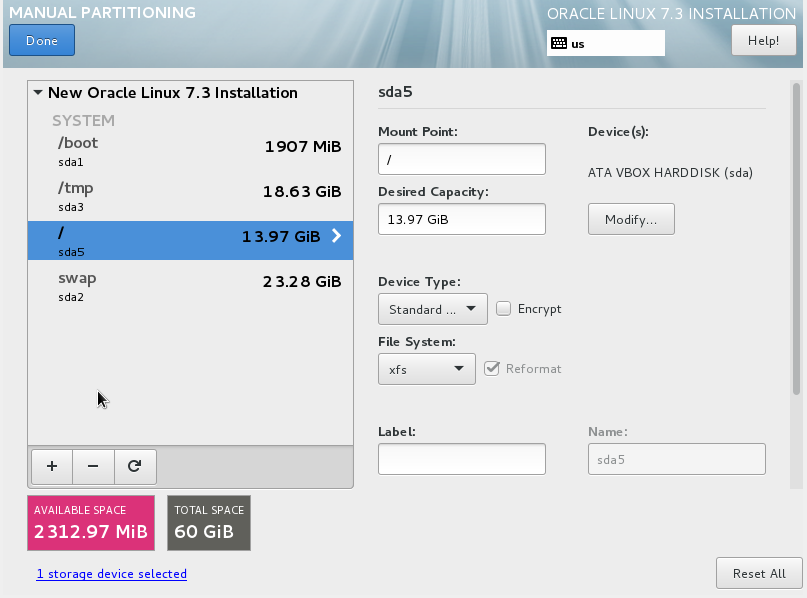Click the vertical scrollbar on the right panel

(796, 239)
